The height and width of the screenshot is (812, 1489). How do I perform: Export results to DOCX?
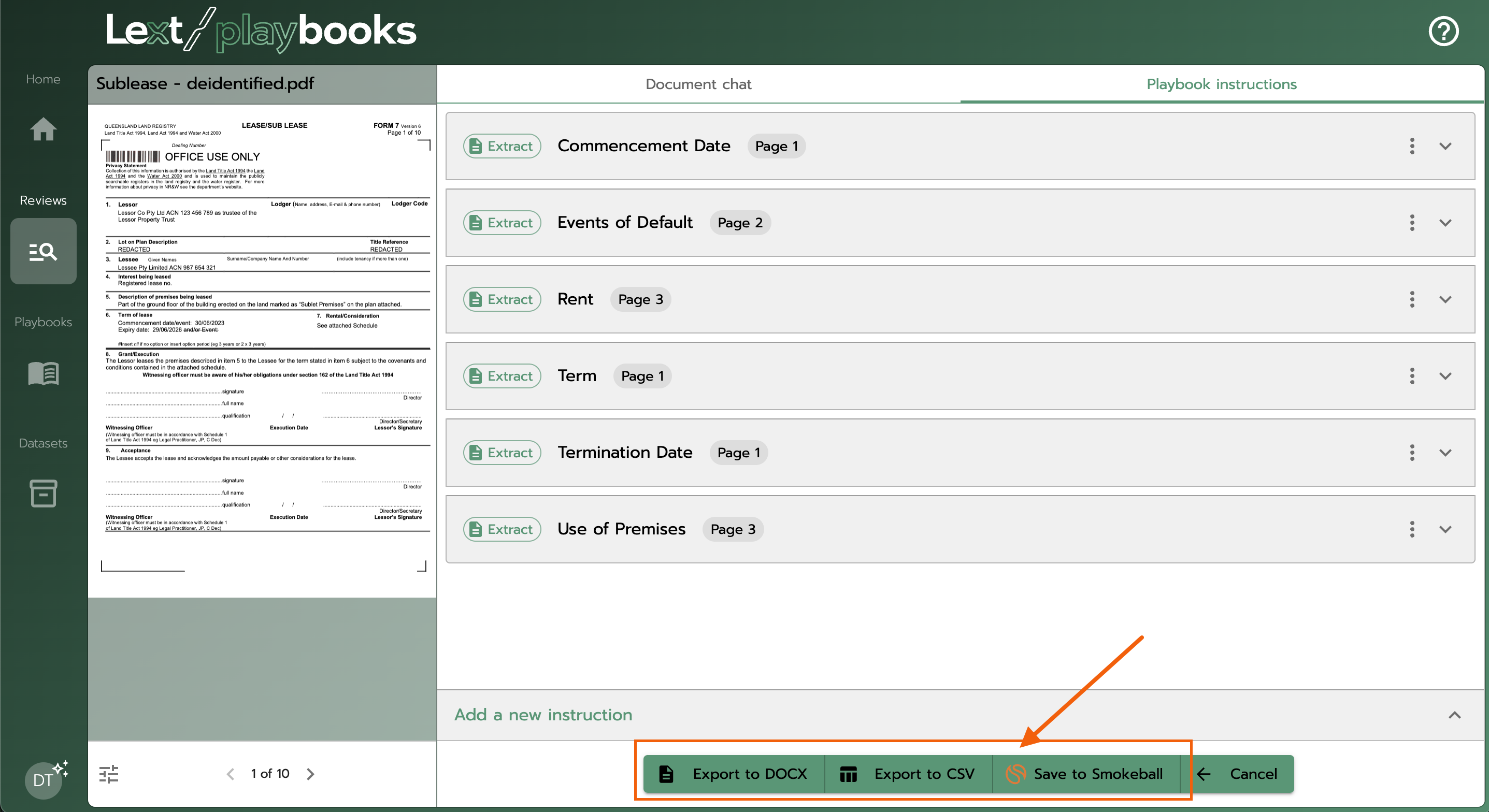tap(734, 774)
